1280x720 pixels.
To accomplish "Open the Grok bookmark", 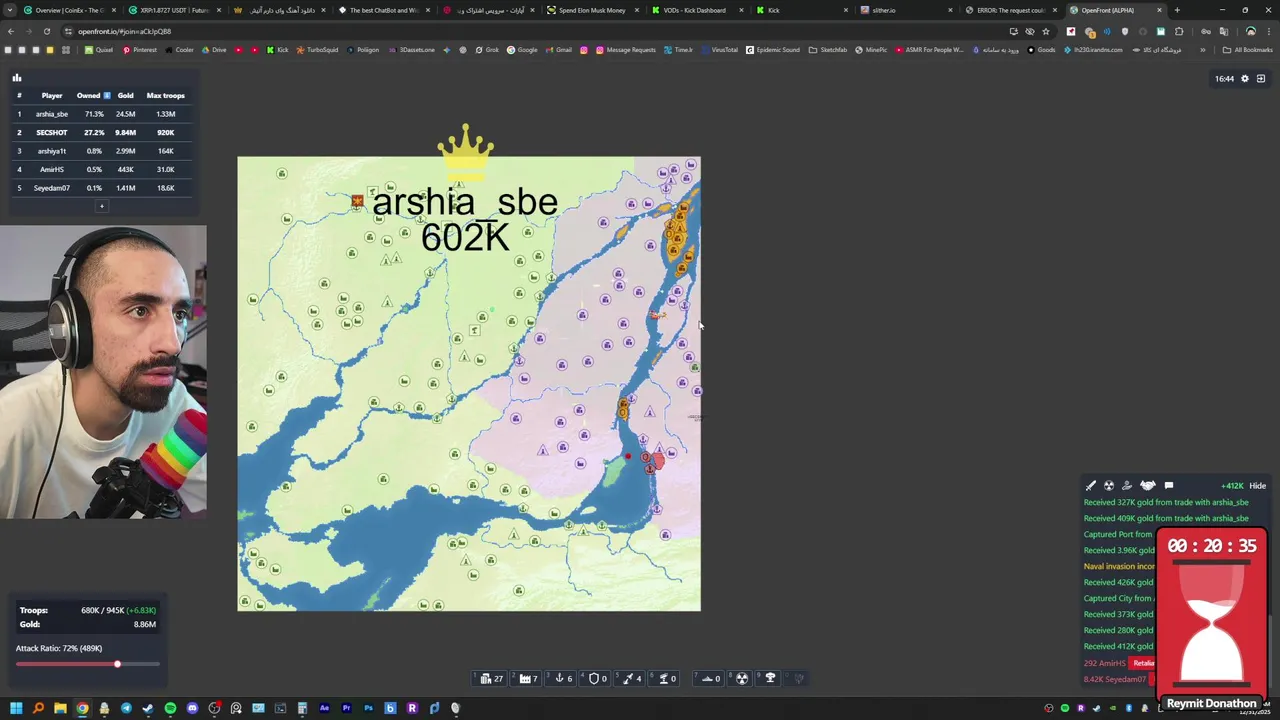I will pos(488,49).
